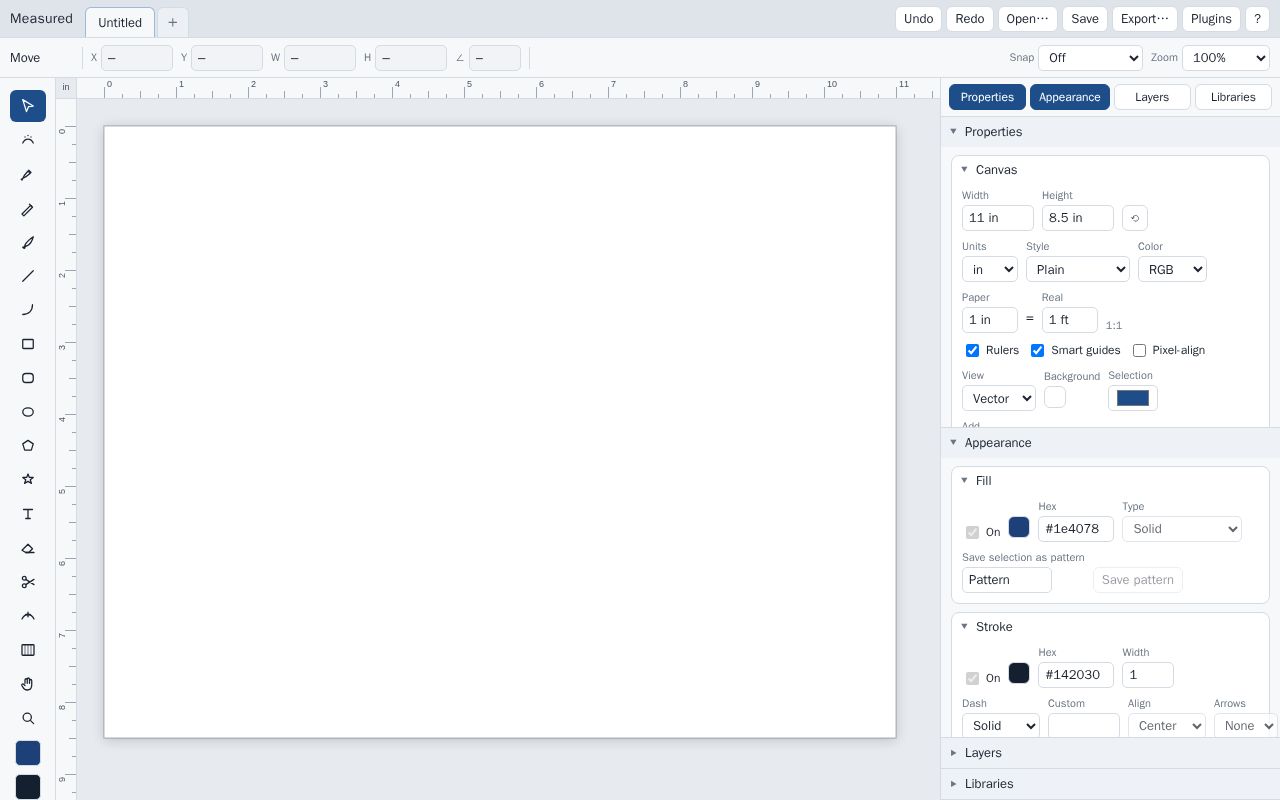Select the Untitled document tab
This screenshot has height=800, width=1280.
120,22
